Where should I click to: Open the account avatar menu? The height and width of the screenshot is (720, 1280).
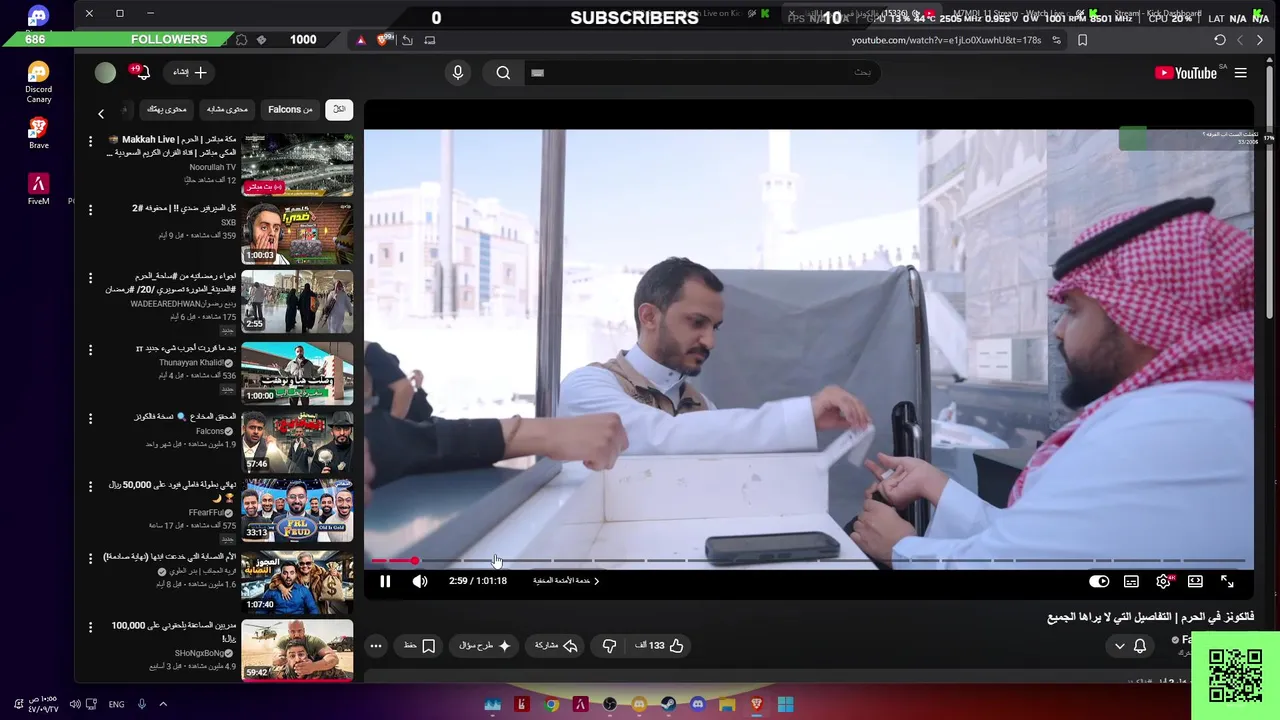pyautogui.click(x=105, y=73)
